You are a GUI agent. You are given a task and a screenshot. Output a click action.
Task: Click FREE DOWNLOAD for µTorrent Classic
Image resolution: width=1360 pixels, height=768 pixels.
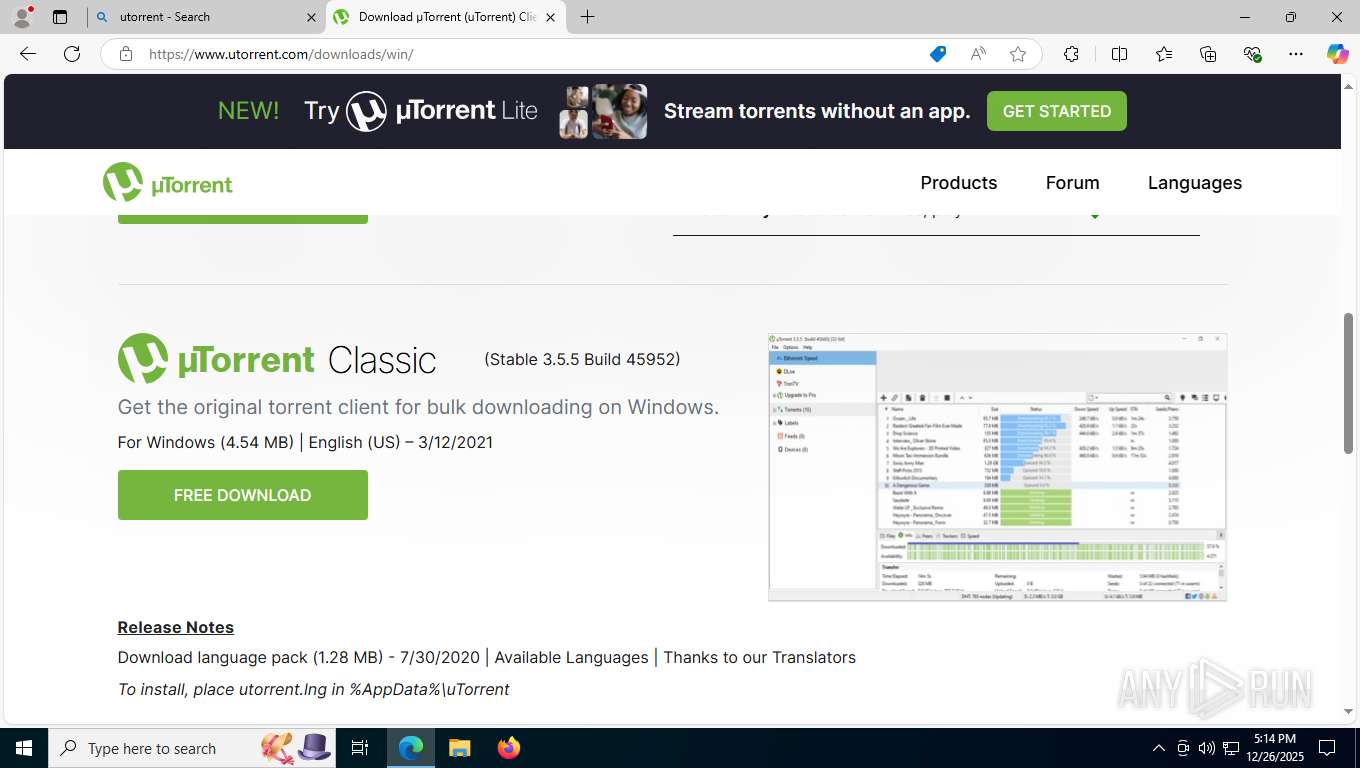click(x=243, y=495)
